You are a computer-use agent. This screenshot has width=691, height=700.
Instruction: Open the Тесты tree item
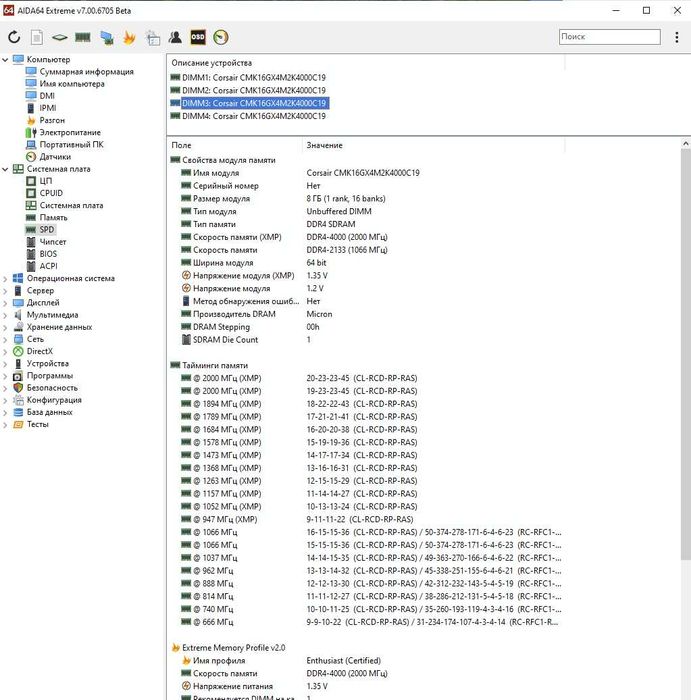click(x=37, y=424)
